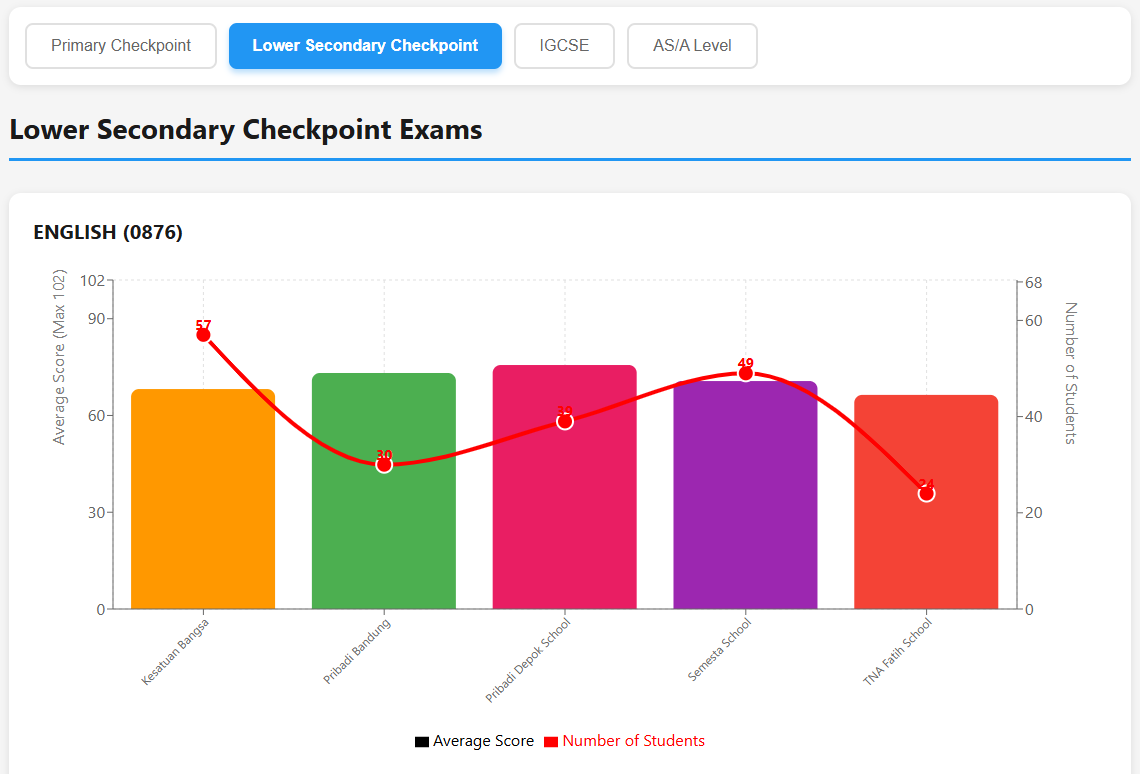1140x774 pixels.
Task: Toggle the Average Score legend entry
Action: [x=473, y=741]
